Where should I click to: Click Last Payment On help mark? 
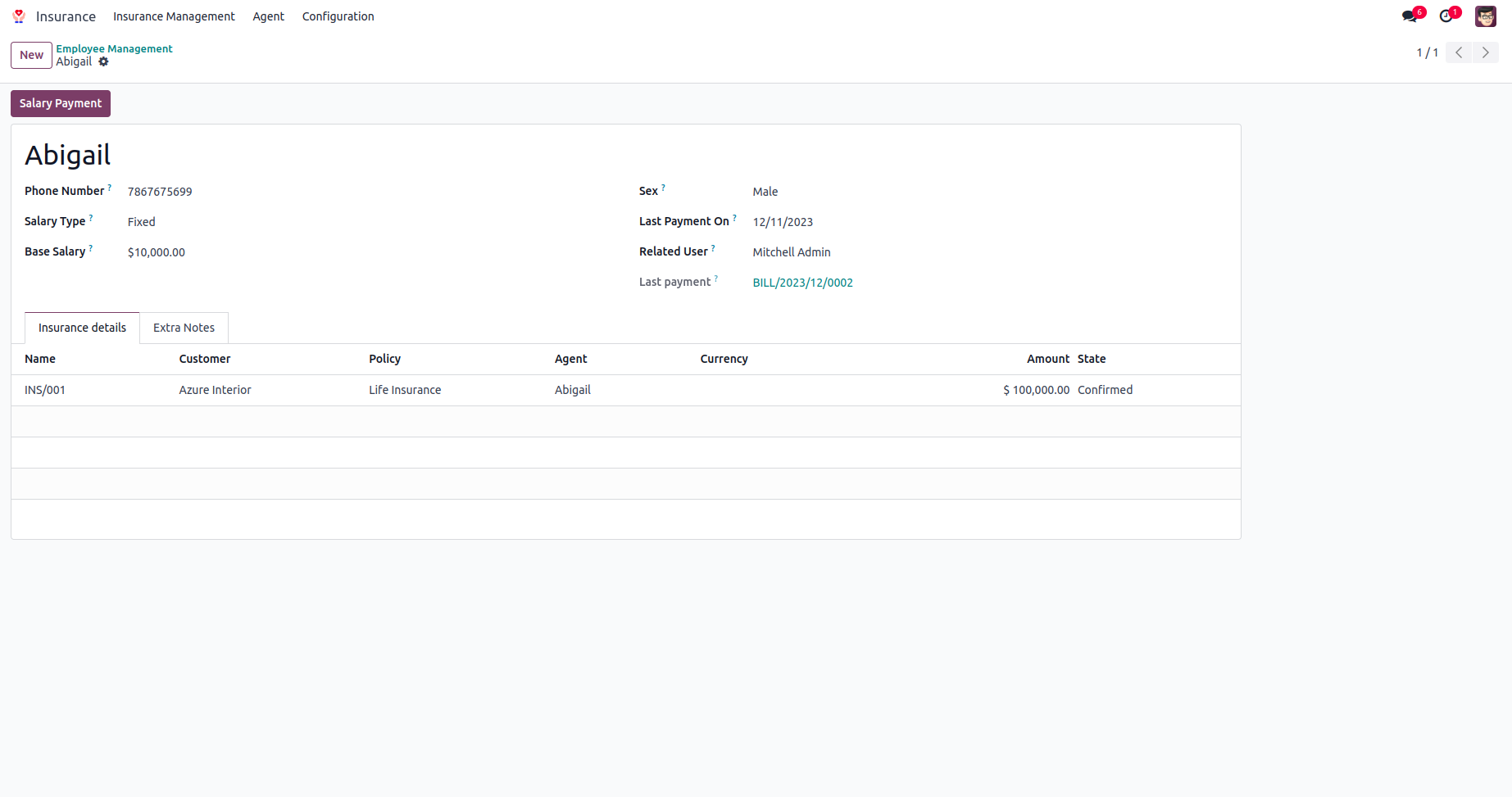735,218
